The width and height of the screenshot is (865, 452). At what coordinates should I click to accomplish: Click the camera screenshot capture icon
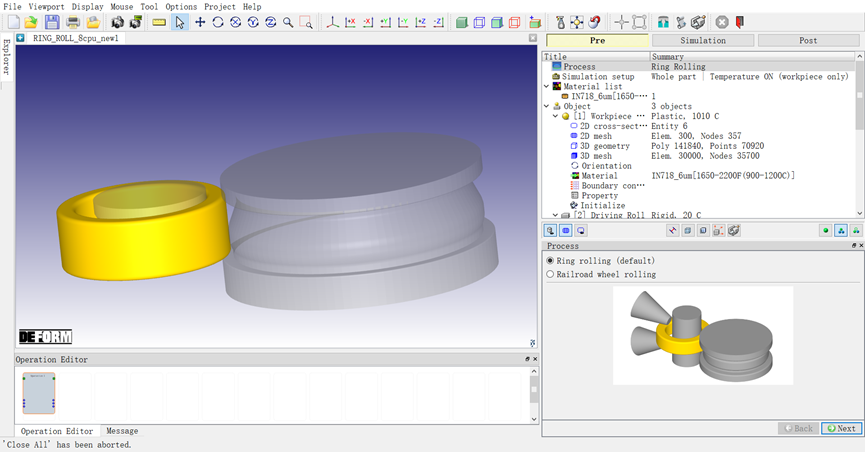pos(118,22)
